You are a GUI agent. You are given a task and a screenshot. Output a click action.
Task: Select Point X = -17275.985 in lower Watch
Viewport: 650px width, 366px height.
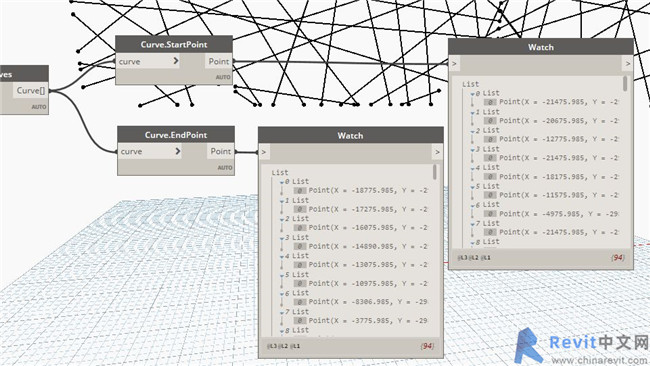tap(368, 209)
